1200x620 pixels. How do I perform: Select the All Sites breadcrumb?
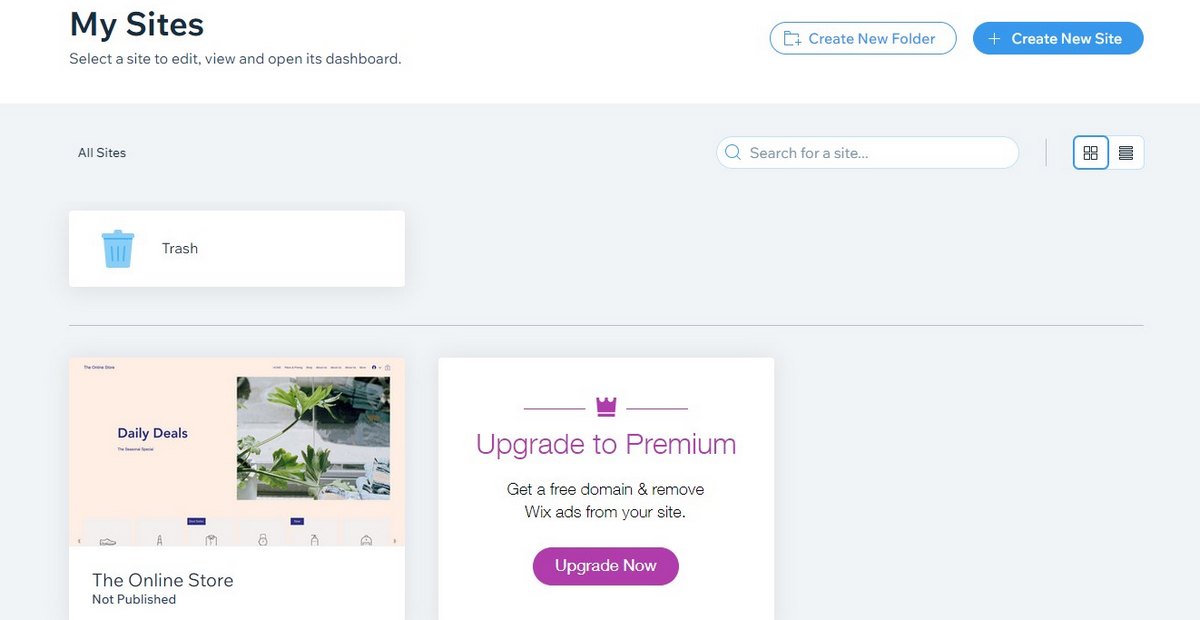[x=102, y=153]
